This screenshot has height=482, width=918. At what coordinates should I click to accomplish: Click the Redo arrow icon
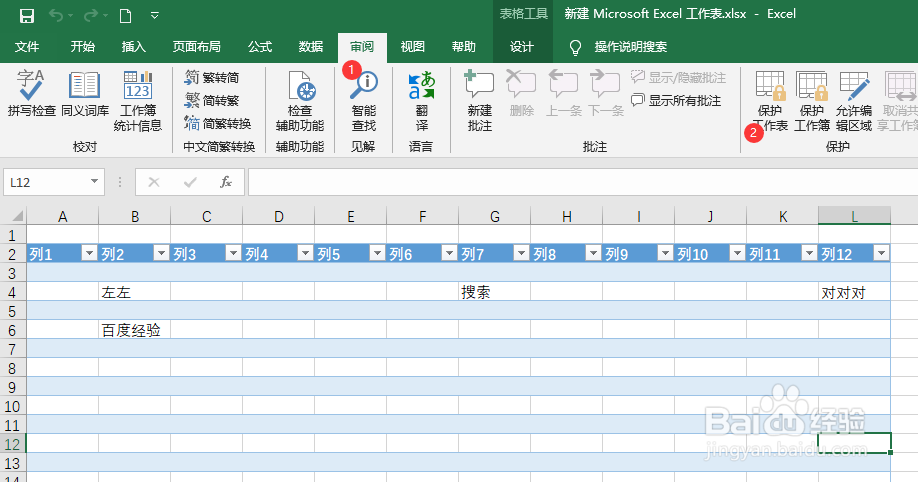click(x=91, y=16)
